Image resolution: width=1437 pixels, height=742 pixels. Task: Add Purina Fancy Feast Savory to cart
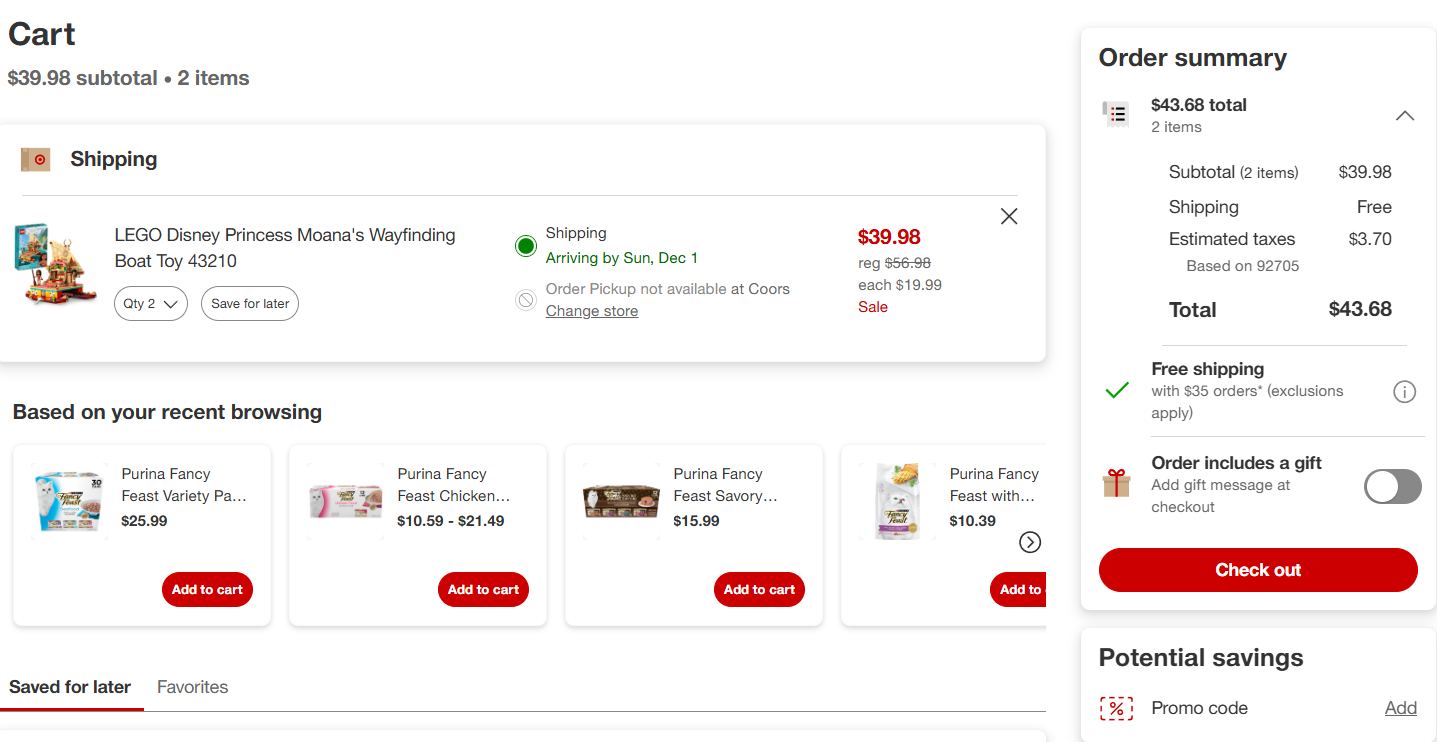(759, 590)
